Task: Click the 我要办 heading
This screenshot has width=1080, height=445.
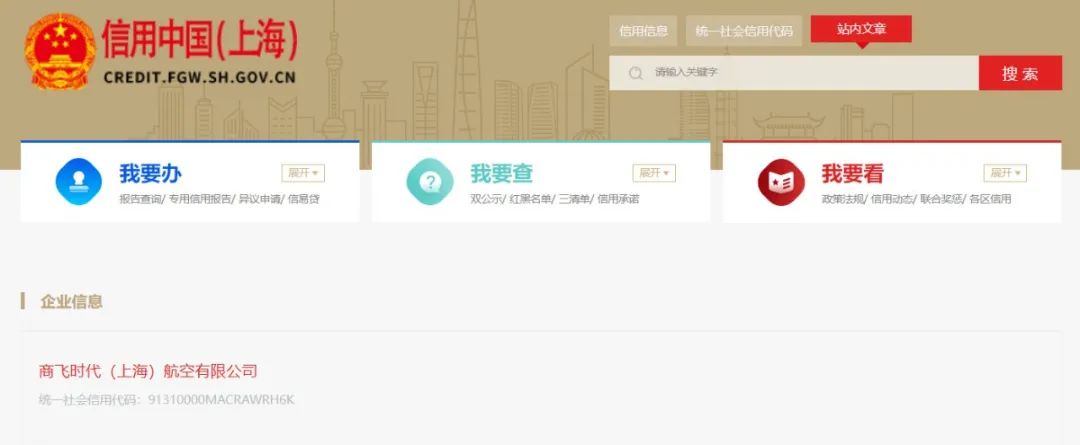Action: (150, 174)
